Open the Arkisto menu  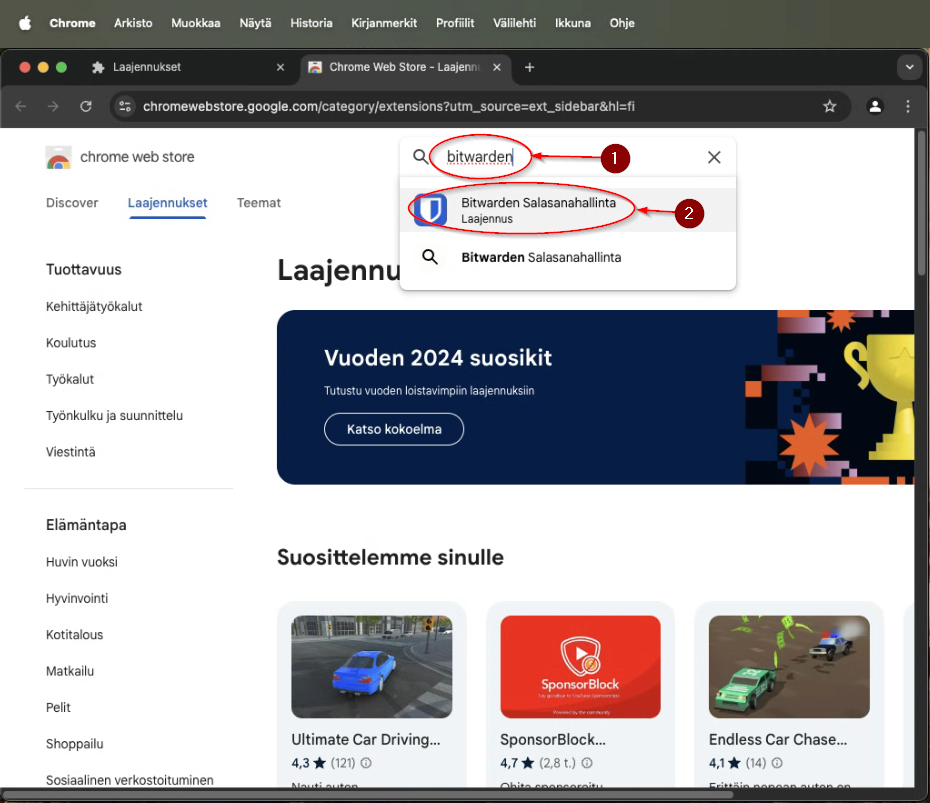[133, 23]
